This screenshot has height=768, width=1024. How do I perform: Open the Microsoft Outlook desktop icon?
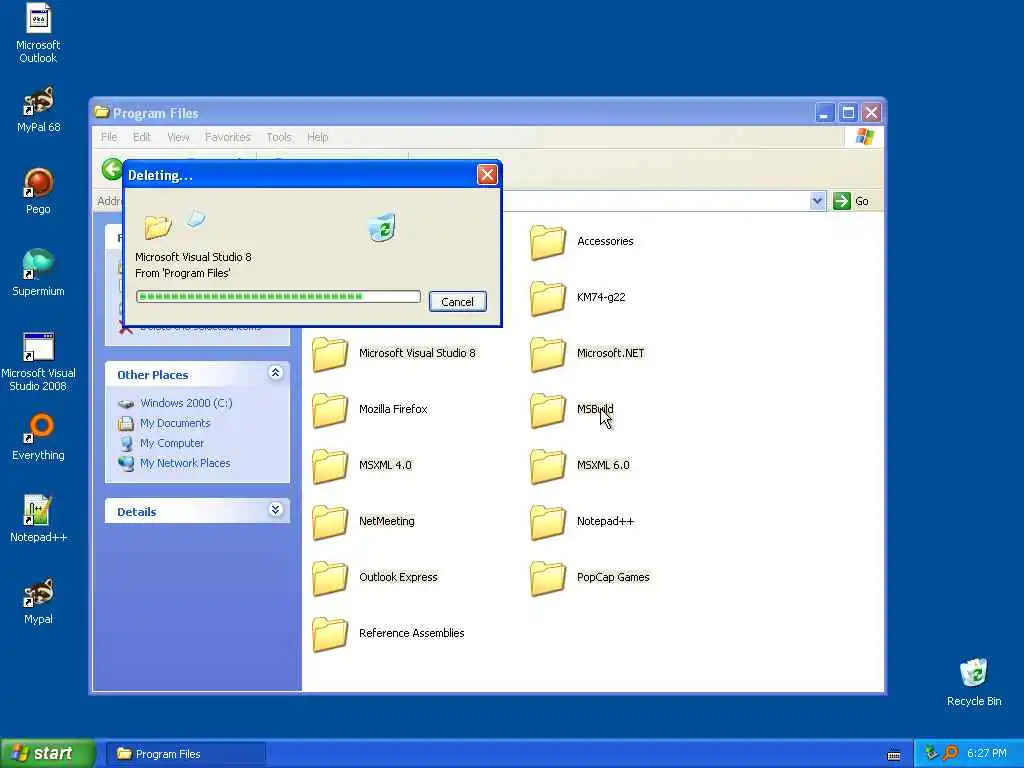[x=38, y=33]
